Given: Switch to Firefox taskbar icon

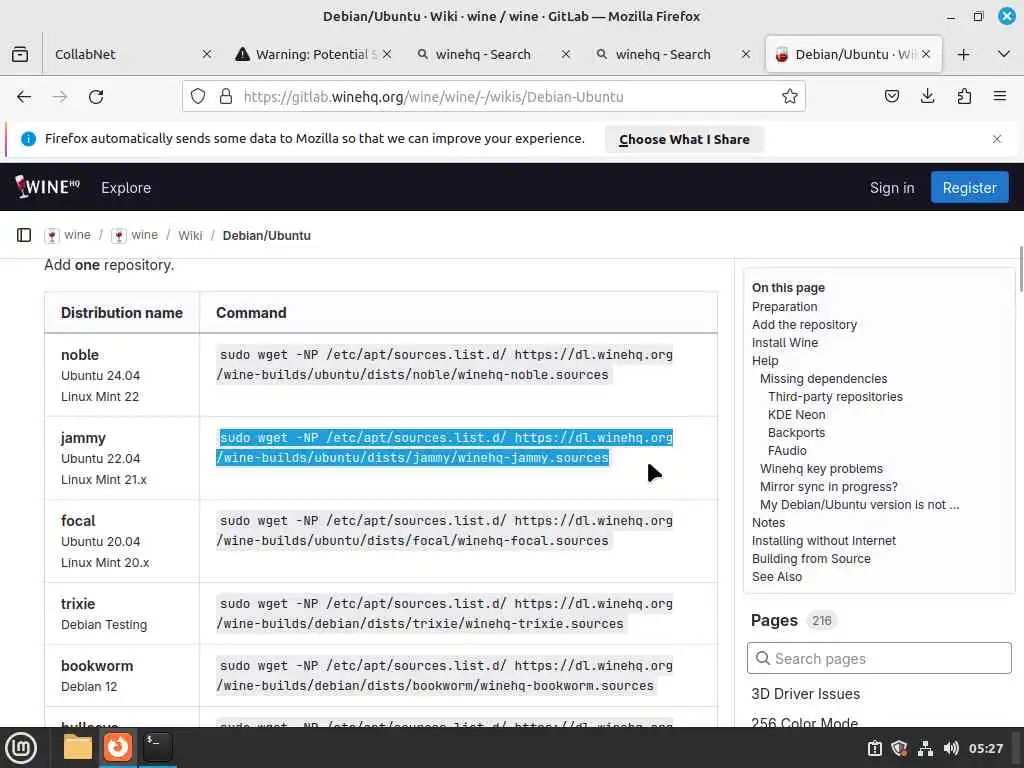Looking at the screenshot, I should [x=118, y=747].
